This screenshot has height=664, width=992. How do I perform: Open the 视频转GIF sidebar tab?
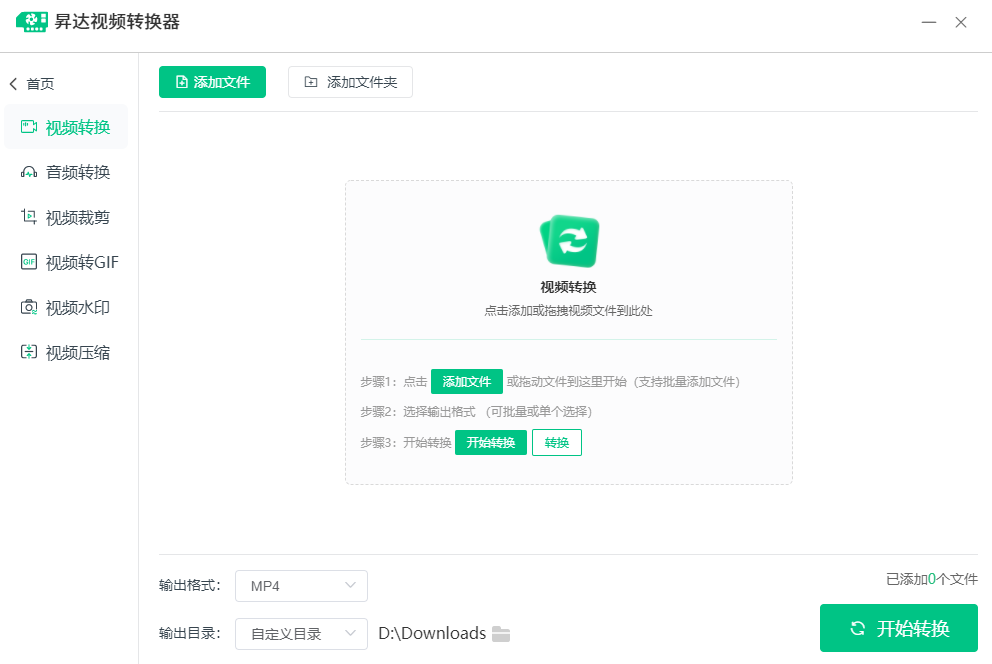pyautogui.click(x=82, y=262)
